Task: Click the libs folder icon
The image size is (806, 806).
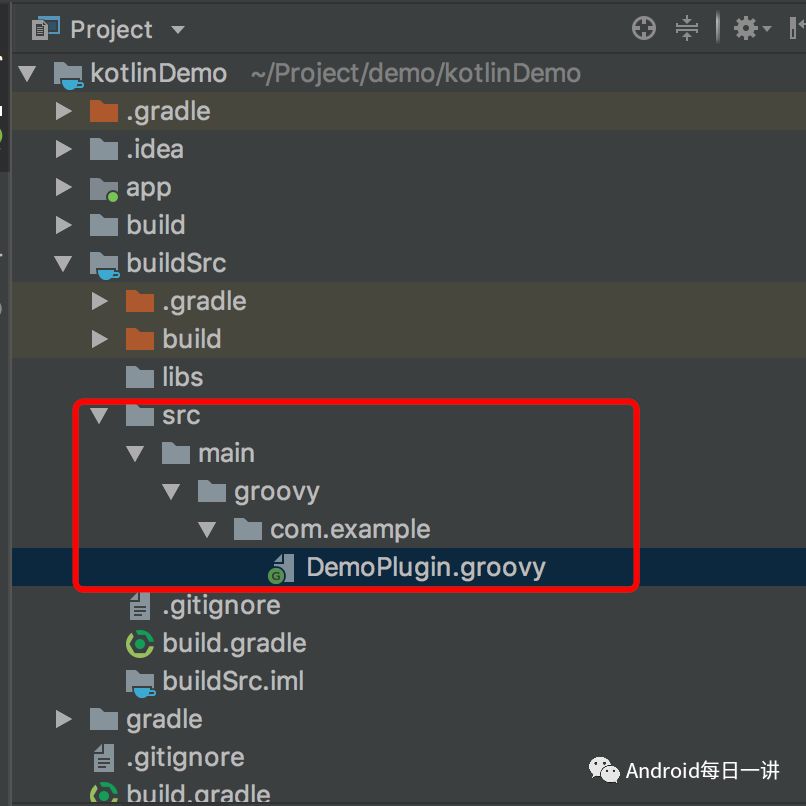Action: tap(140, 377)
